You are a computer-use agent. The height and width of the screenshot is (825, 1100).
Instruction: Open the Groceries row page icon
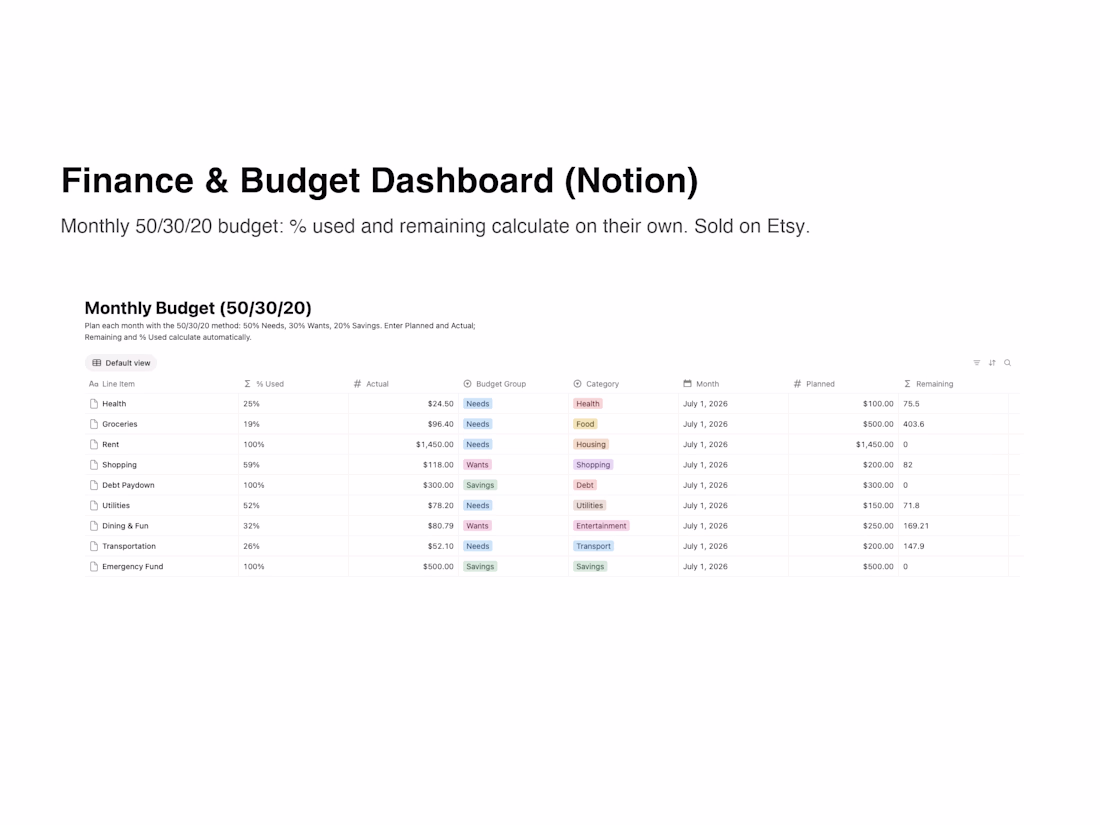pyautogui.click(x=94, y=424)
